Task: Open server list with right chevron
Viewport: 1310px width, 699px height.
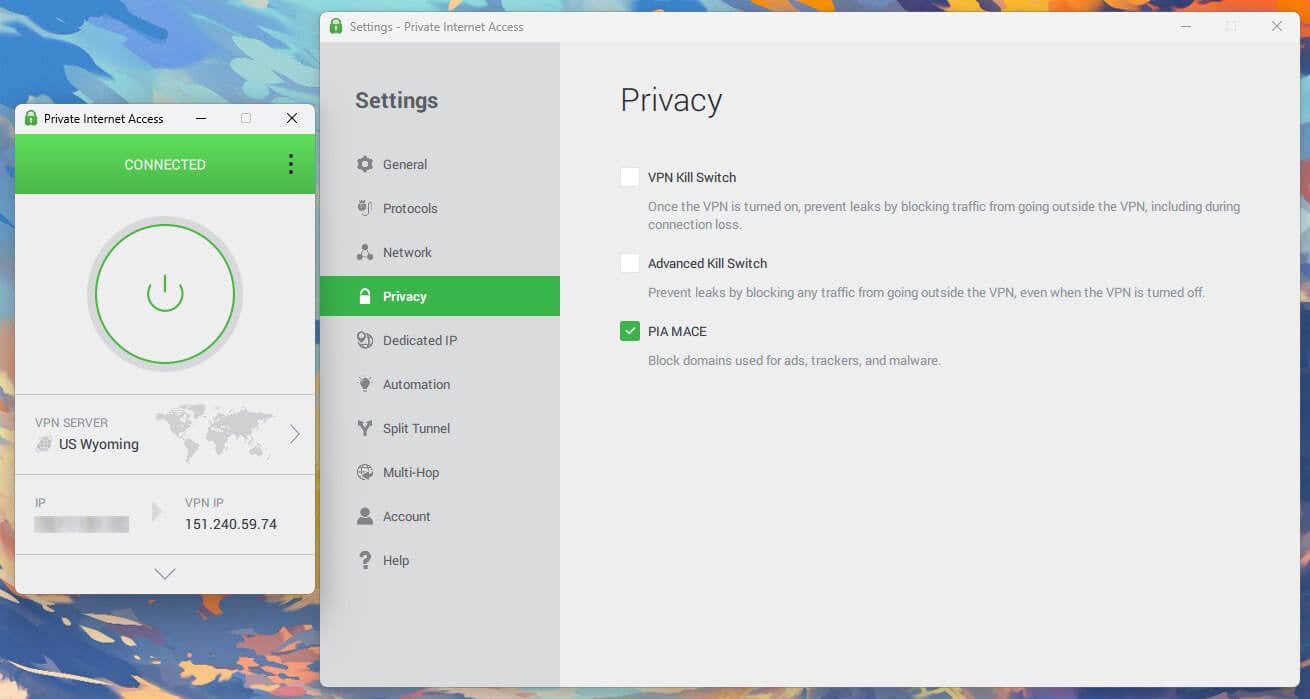Action: coord(295,434)
